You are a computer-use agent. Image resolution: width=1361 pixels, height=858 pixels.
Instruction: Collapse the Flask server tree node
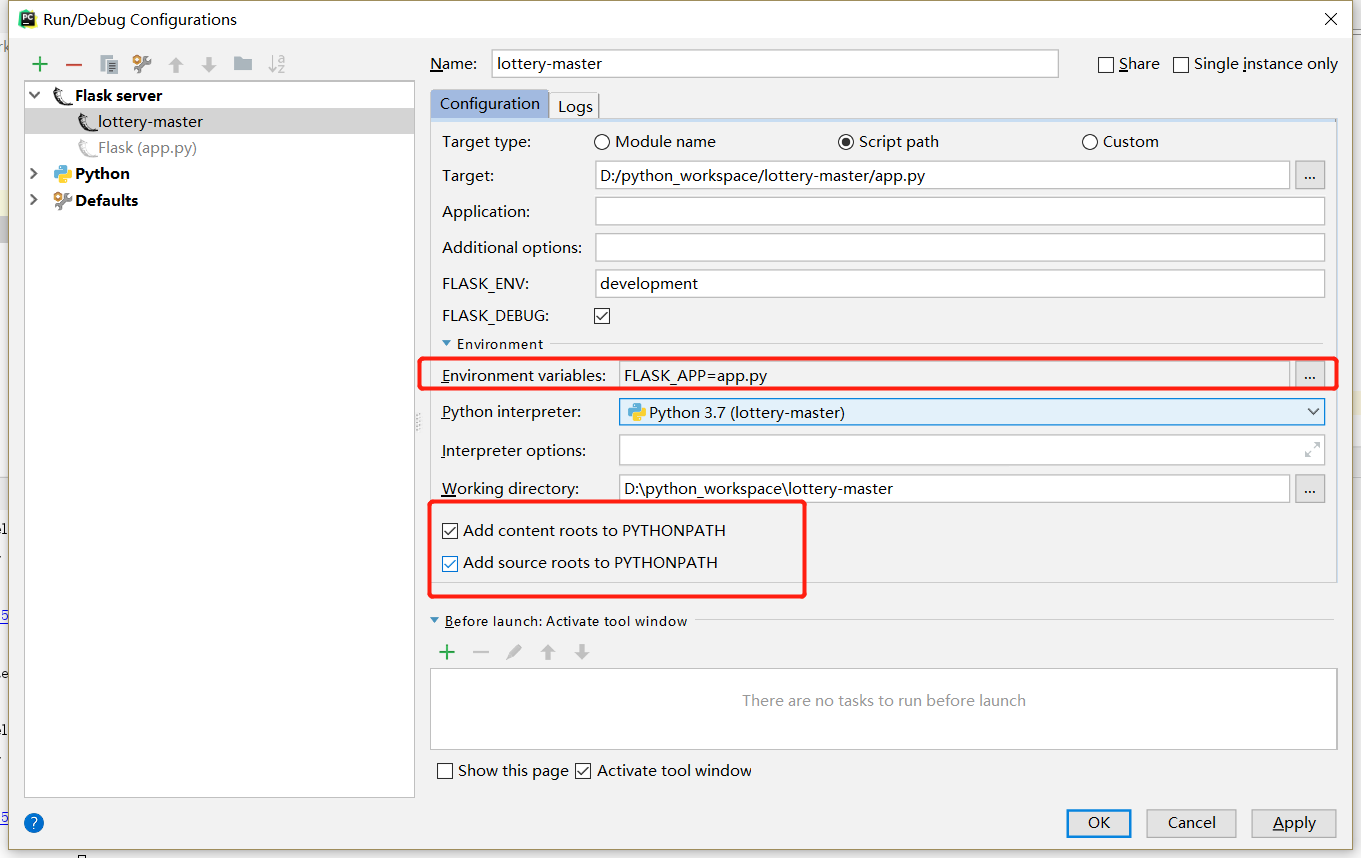(x=35, y=95)
